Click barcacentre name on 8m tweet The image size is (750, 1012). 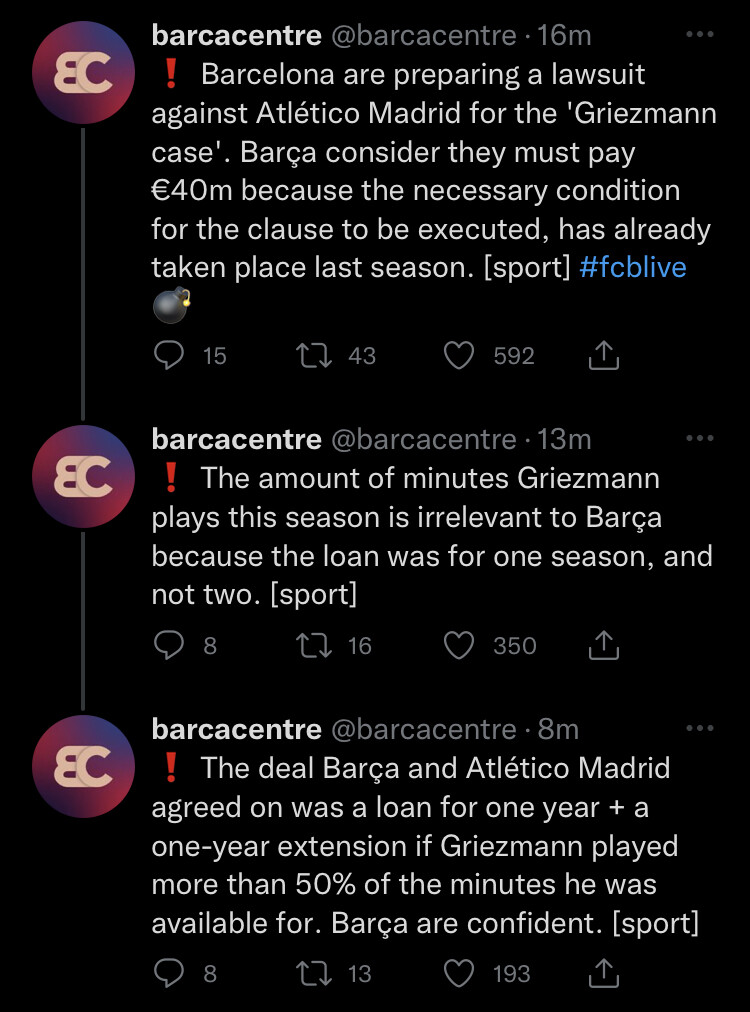[x=236, y=729]
